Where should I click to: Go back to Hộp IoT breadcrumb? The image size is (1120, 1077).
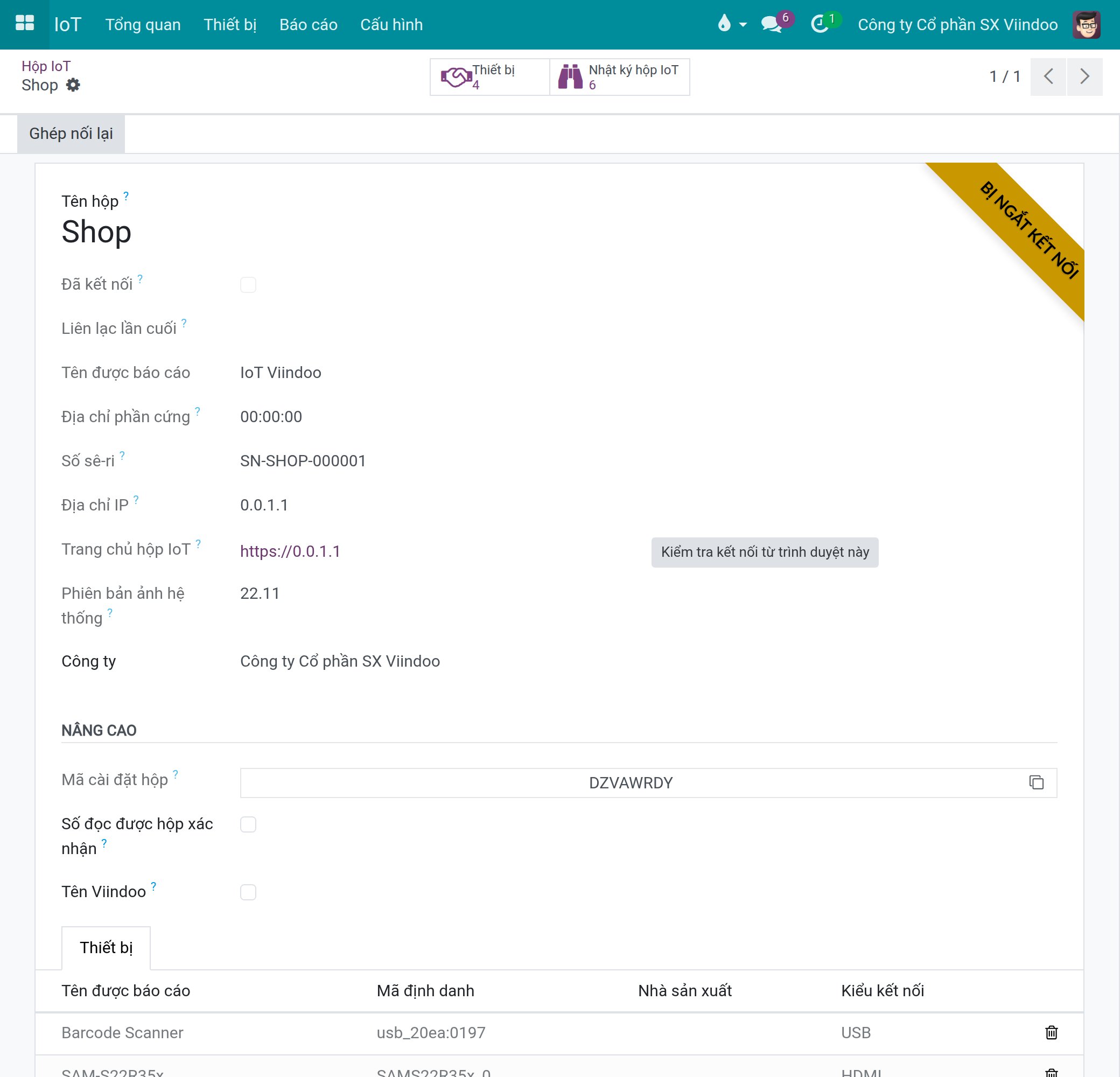[x=46, y=66]
